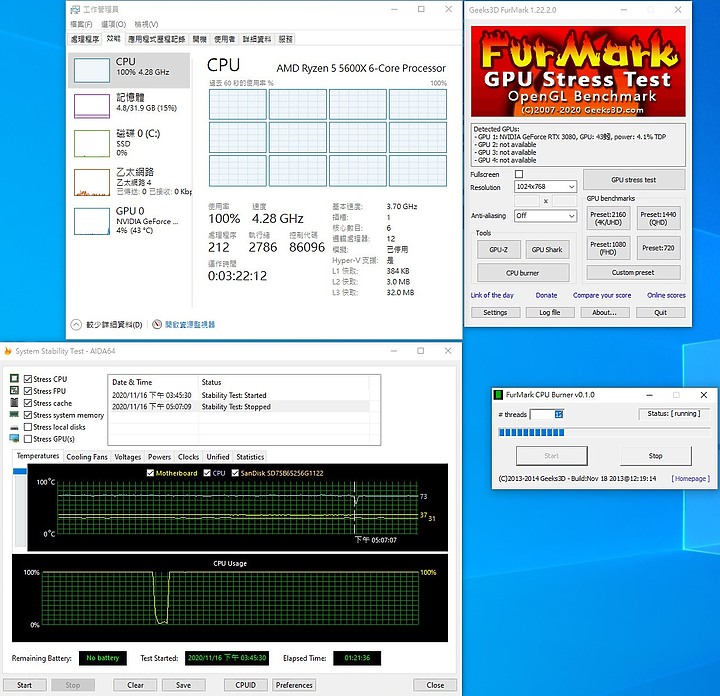This screenshot has height=696, width=720.
Task: Click the blue graph scale slider in AIDA64
Action: (20, 471)
